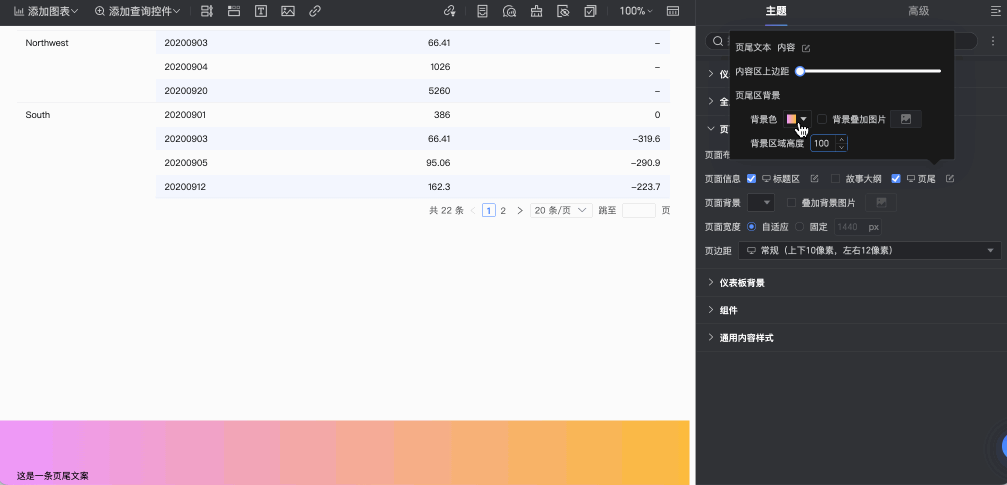Click the 叠加背景图片 image upload button
This screenshot has height=485, width=1007.
[881, 203]
